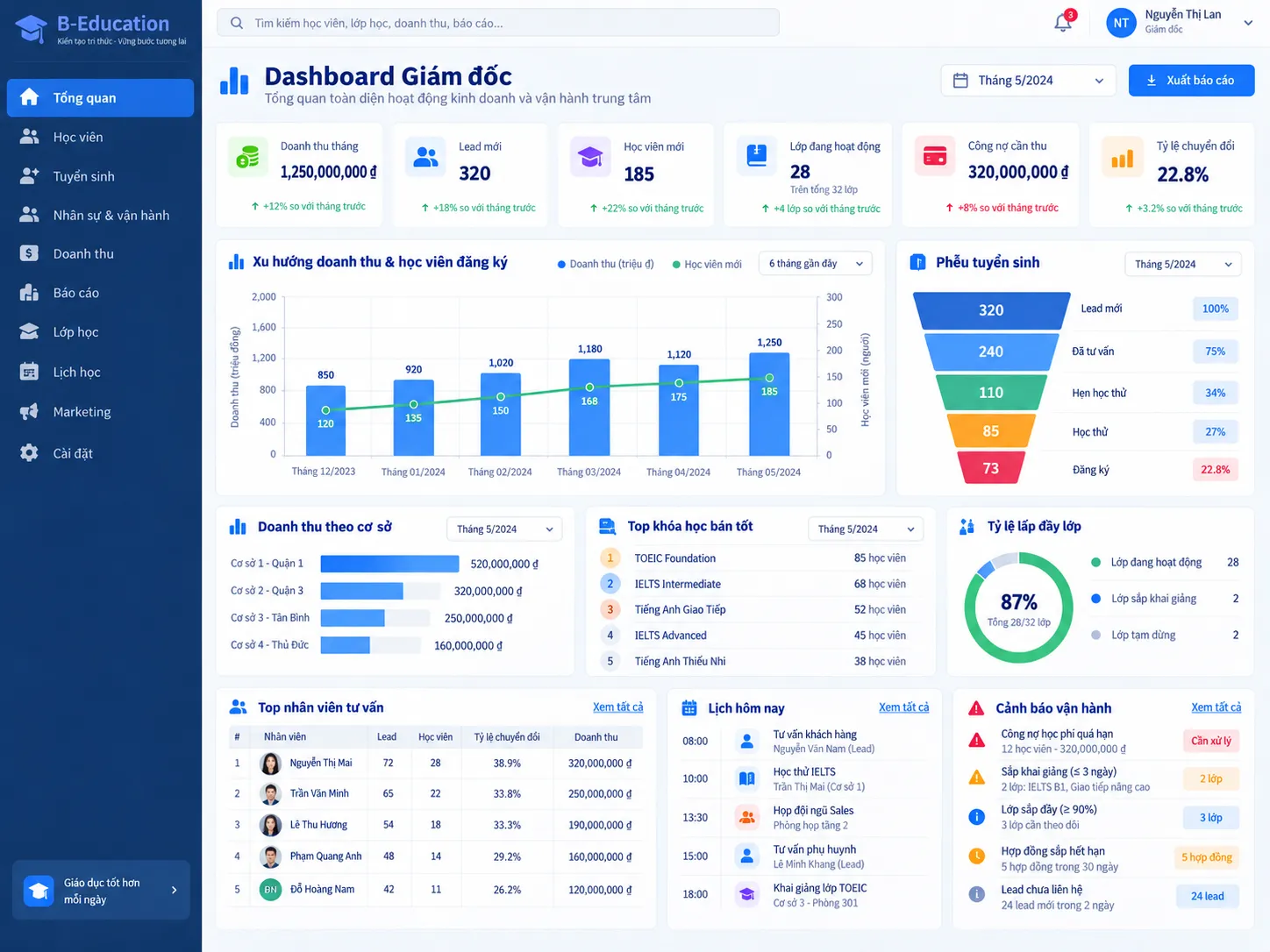This screenshot has height=952, width=1270.
Task: Open the Top khóa học bán tốt month dropdown
Action: pos(866,529)
